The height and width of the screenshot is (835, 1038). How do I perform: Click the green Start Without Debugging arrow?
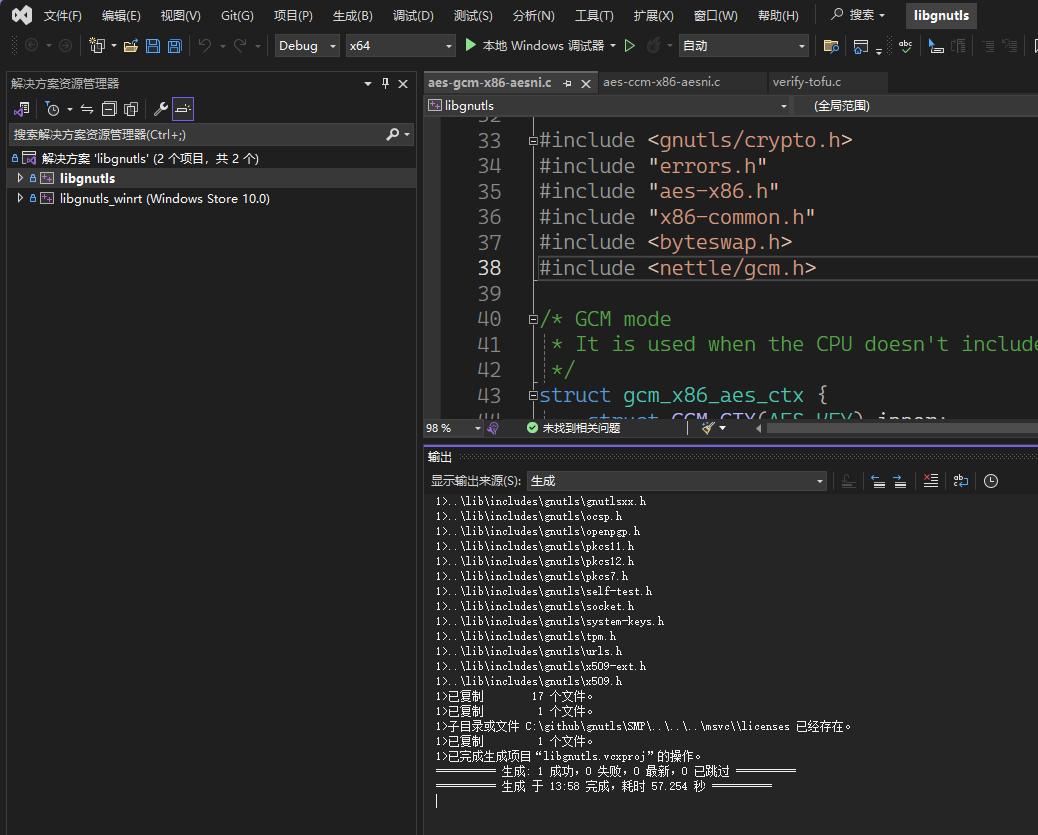[631, 45]
